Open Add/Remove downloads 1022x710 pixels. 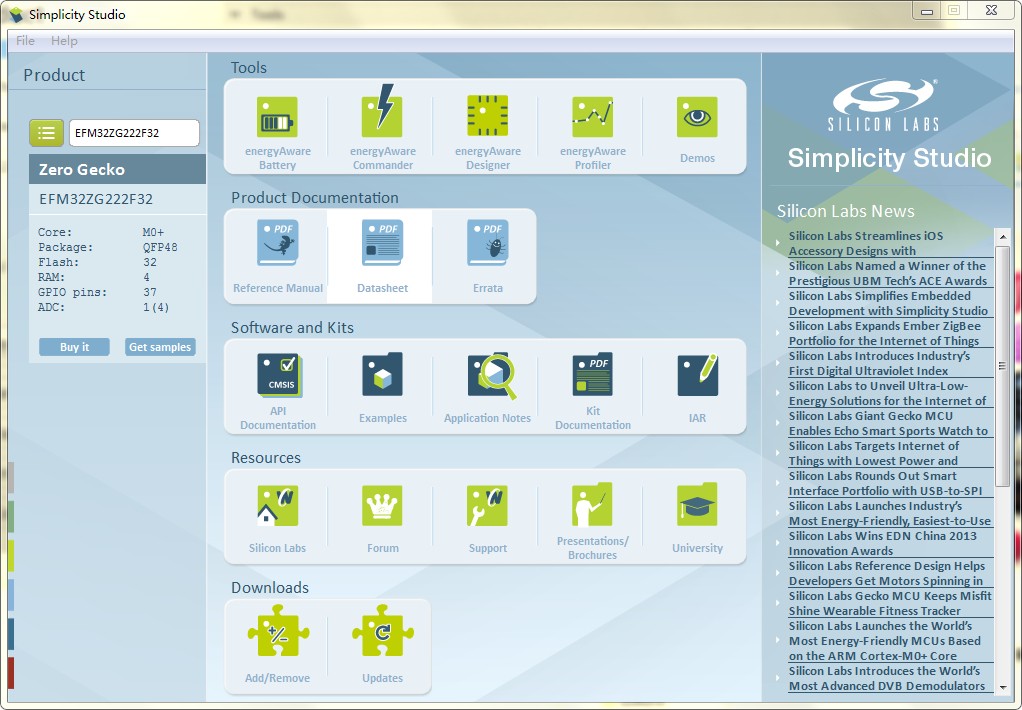coord(278,643)
